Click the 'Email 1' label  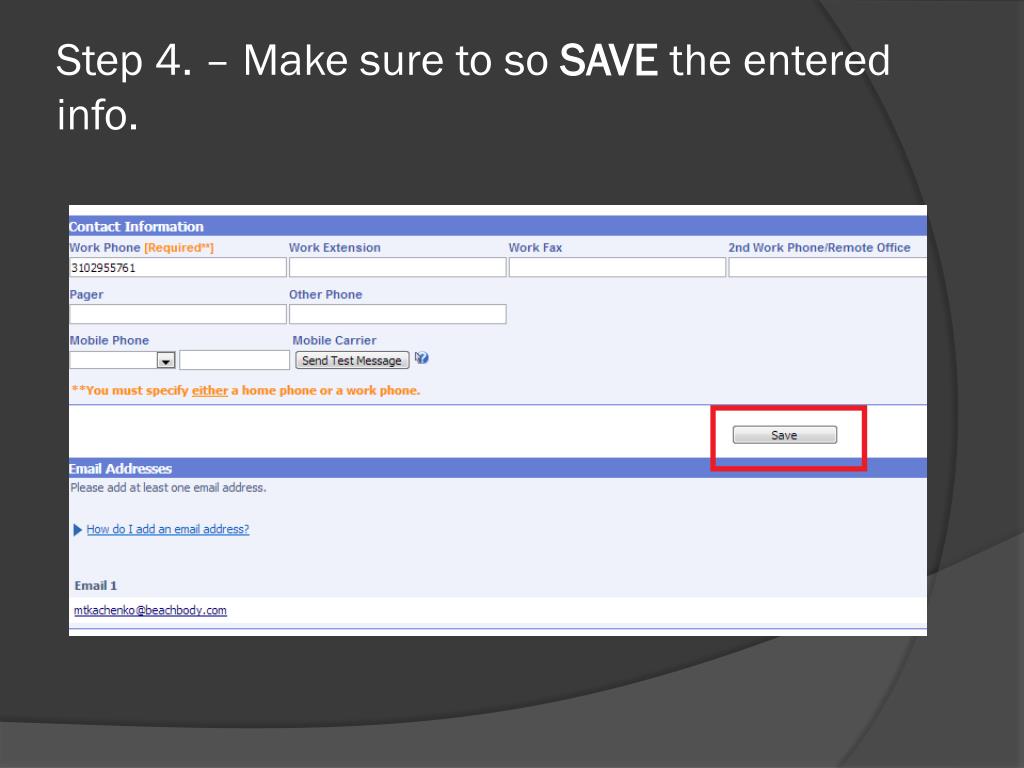click(x=95, y=586)
